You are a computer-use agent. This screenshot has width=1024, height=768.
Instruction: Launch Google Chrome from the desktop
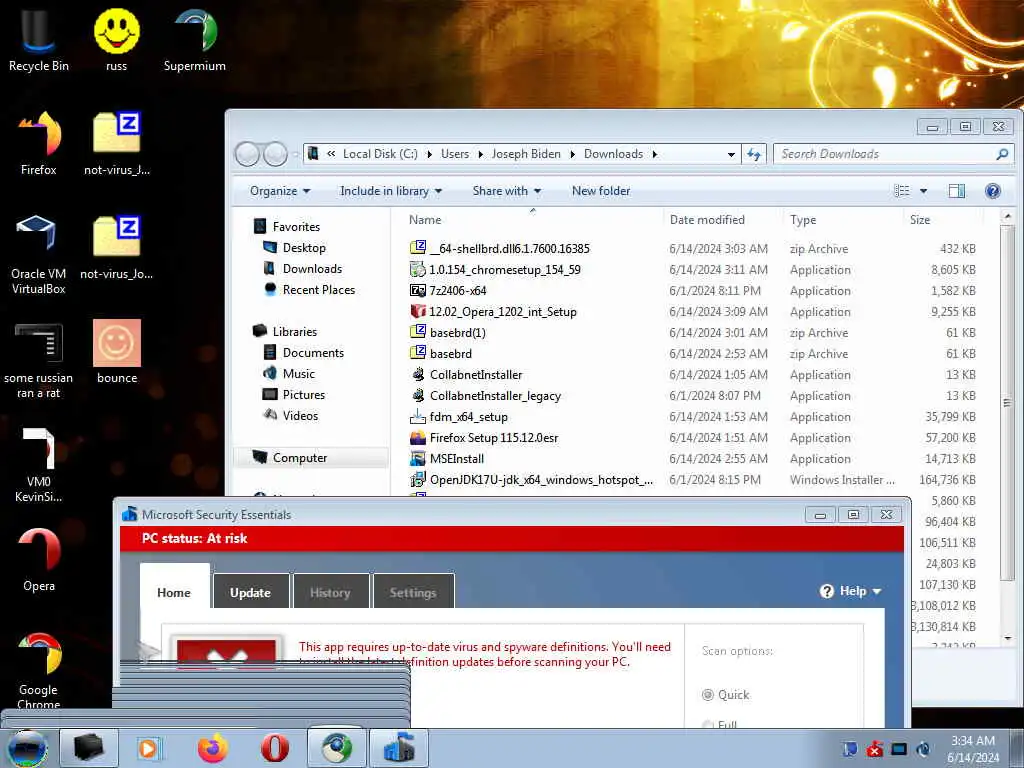pos(39,671)
